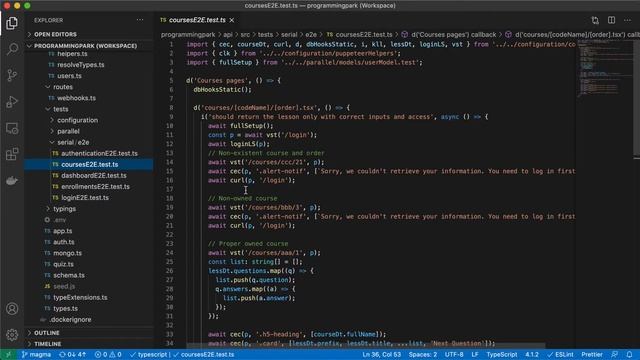Open app.ts file
The width and height of the screenshot is (640, 360).
point(89,231)
